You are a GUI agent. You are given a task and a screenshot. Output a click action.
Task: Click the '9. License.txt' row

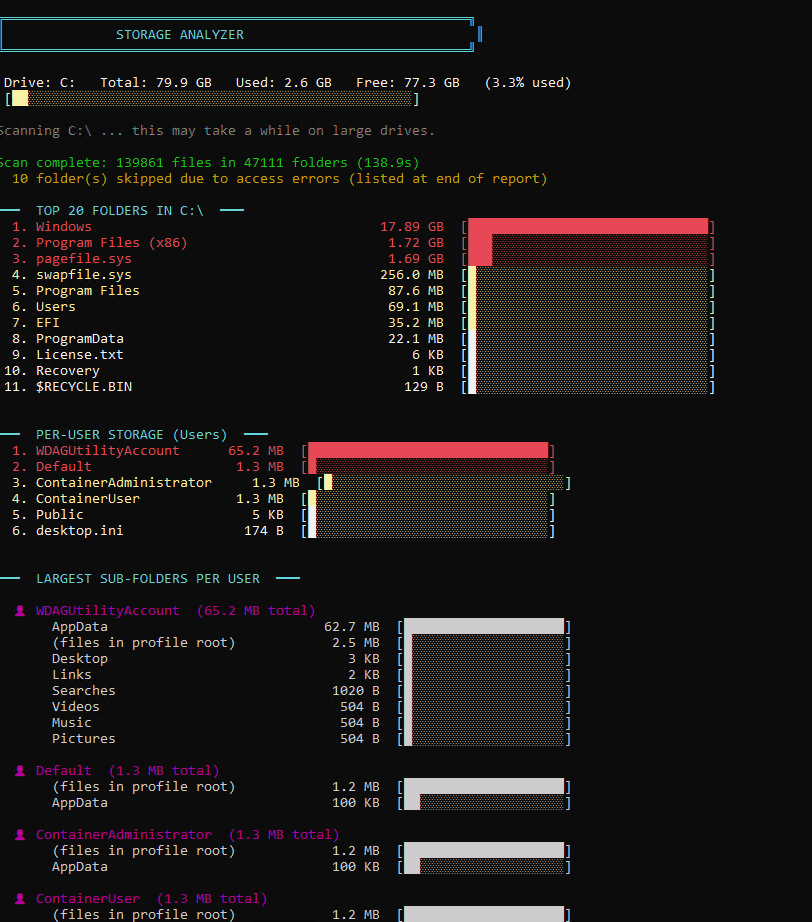click(x=359, y=355)
